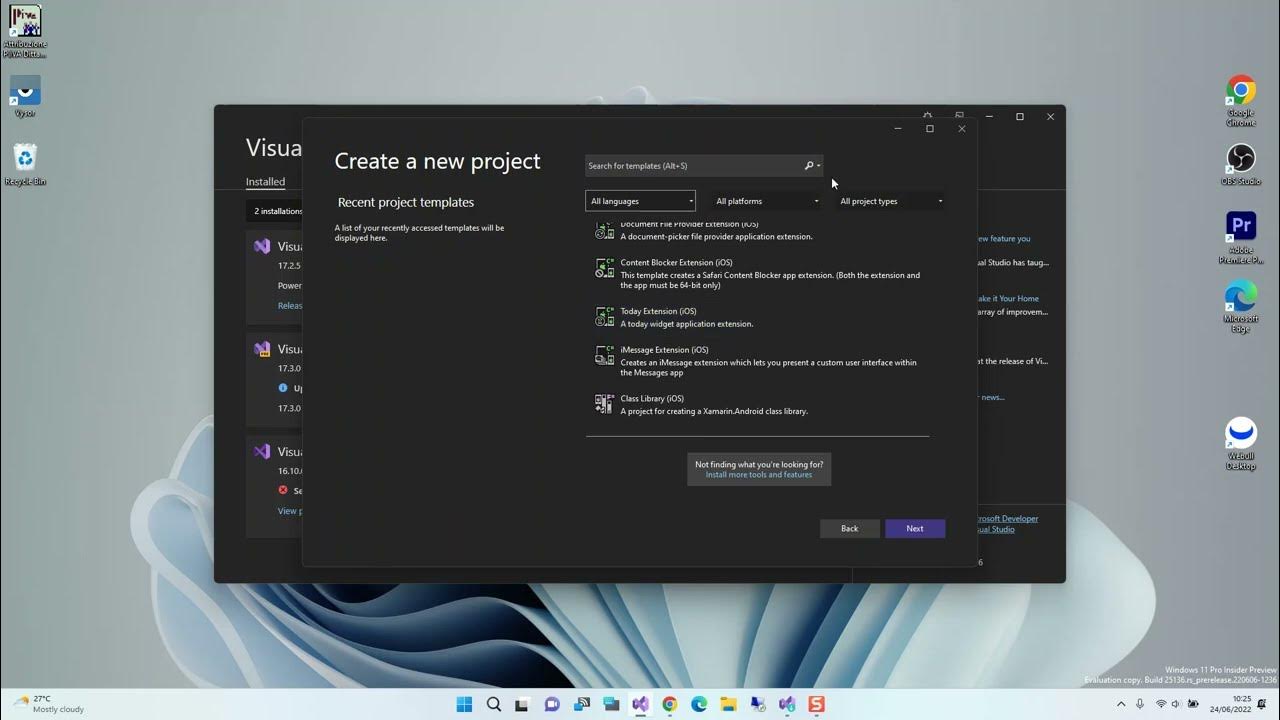
Task: Open the Chat icon on the taskbar
Action: click(x=552, y=704)
